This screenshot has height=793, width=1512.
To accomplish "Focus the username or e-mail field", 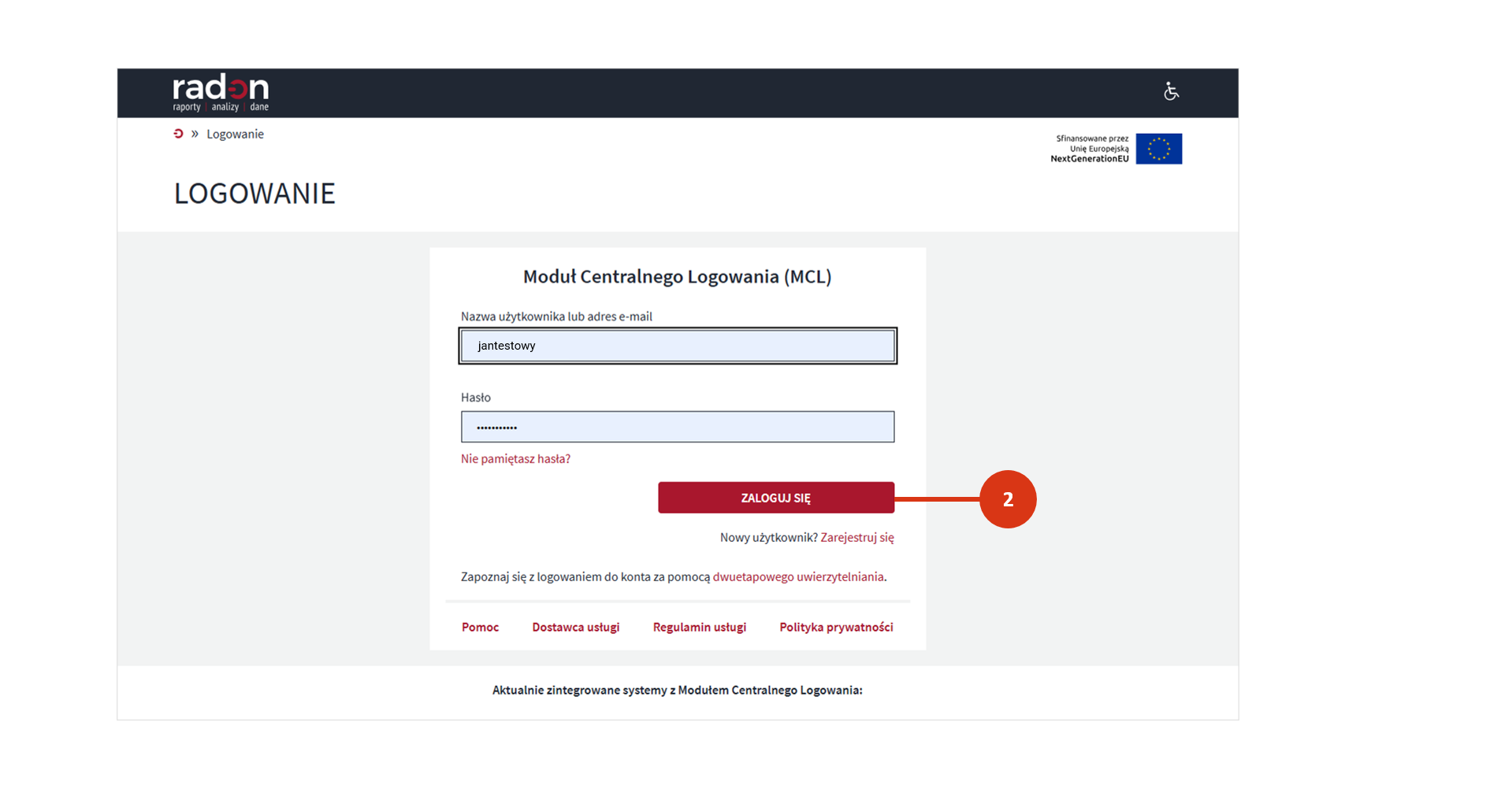I will (x=677, y=346).
